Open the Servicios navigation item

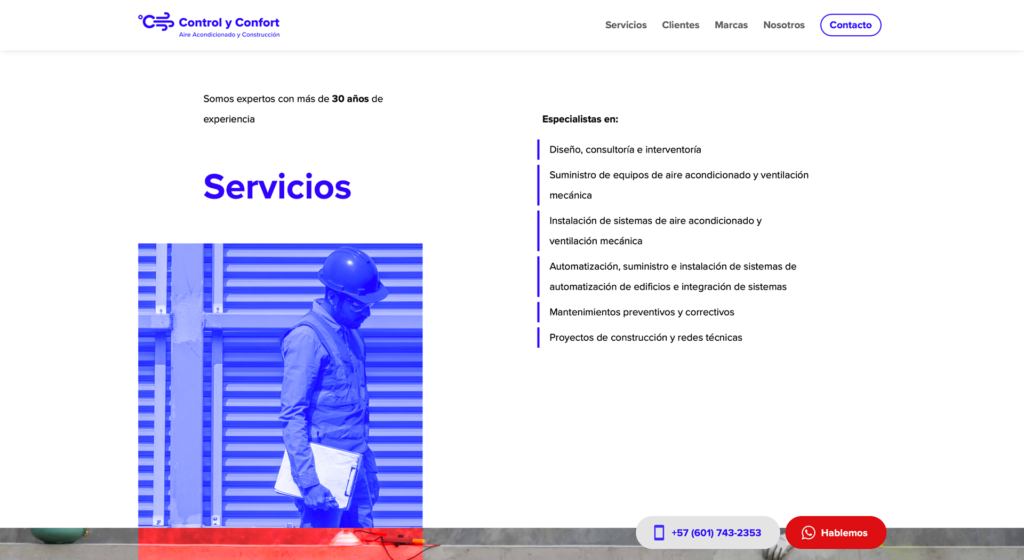(625, 25)
